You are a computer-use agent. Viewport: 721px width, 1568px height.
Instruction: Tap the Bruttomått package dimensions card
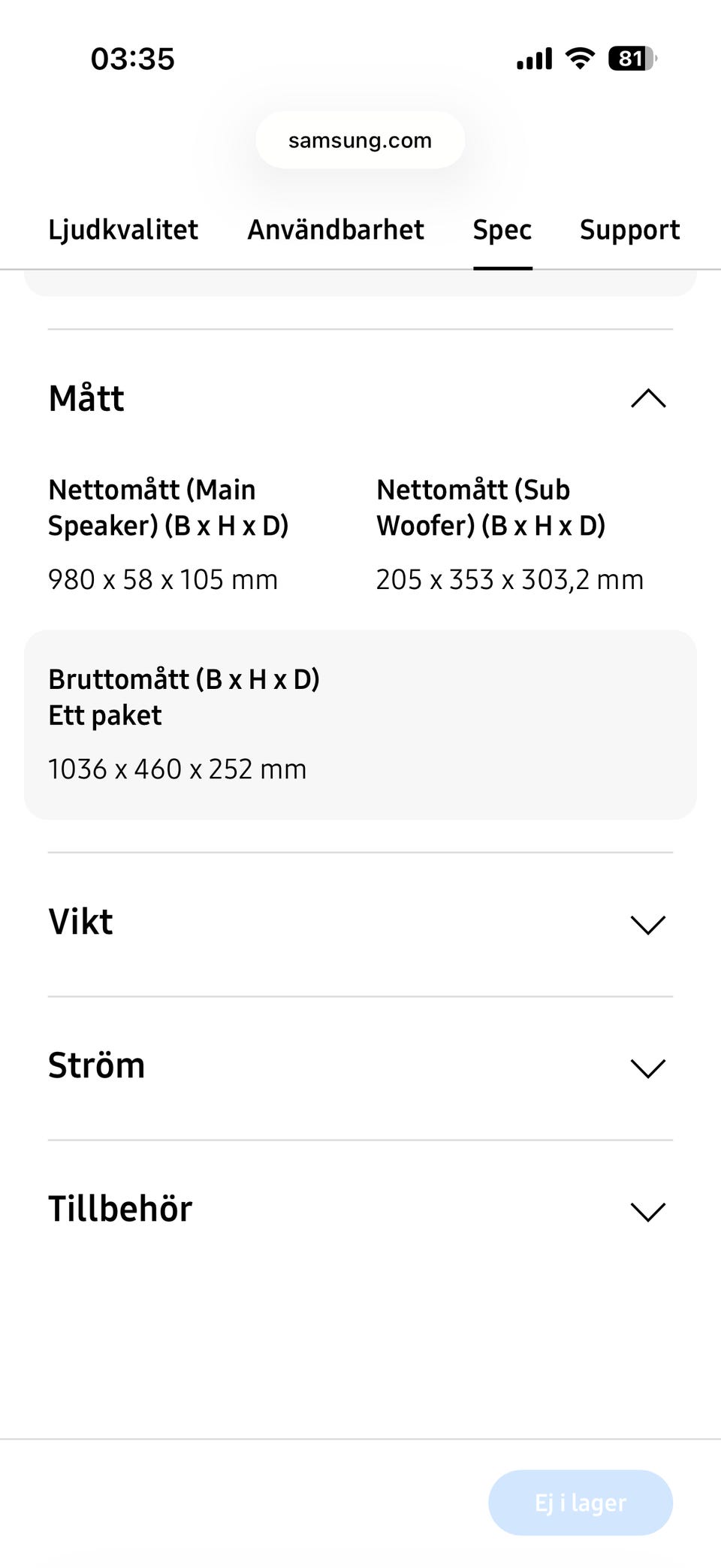coord(360,724)
